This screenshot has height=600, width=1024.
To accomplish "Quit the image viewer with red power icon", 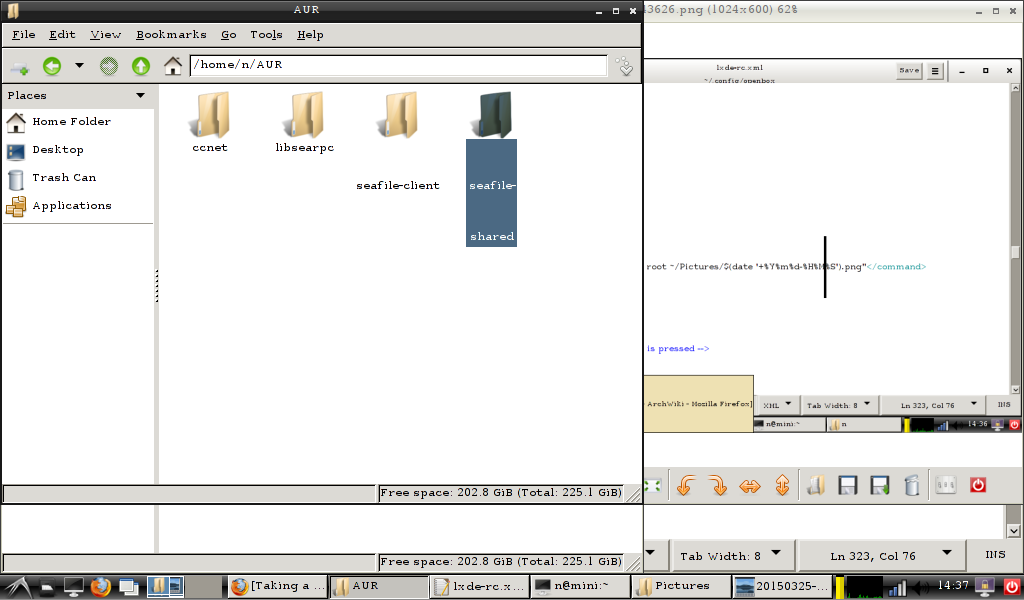I will tap(978, 486).
